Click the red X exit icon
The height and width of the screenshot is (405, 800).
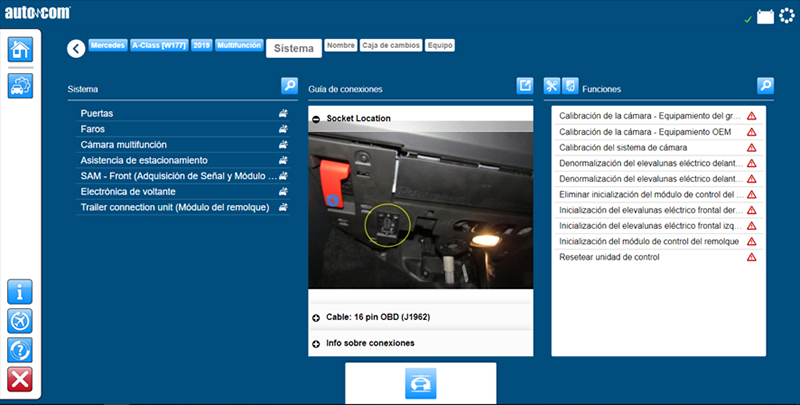pos(20,379)
